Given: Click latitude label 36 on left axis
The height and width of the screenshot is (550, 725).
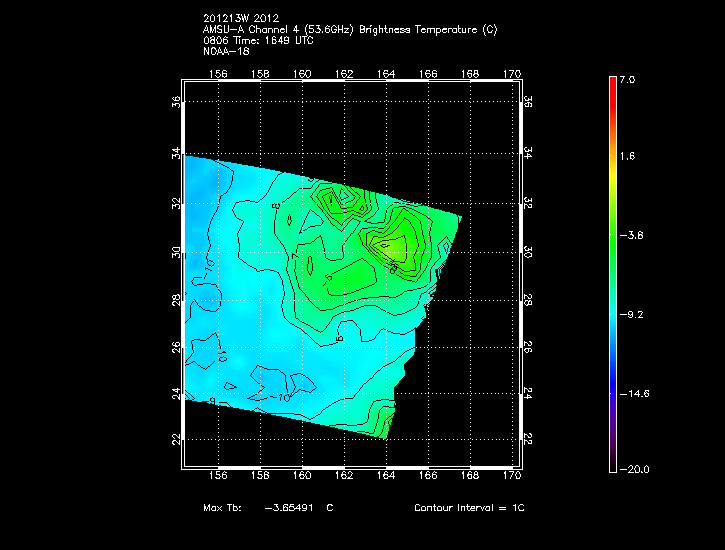Looking at the screenshot, I should (x=176, y=102).
